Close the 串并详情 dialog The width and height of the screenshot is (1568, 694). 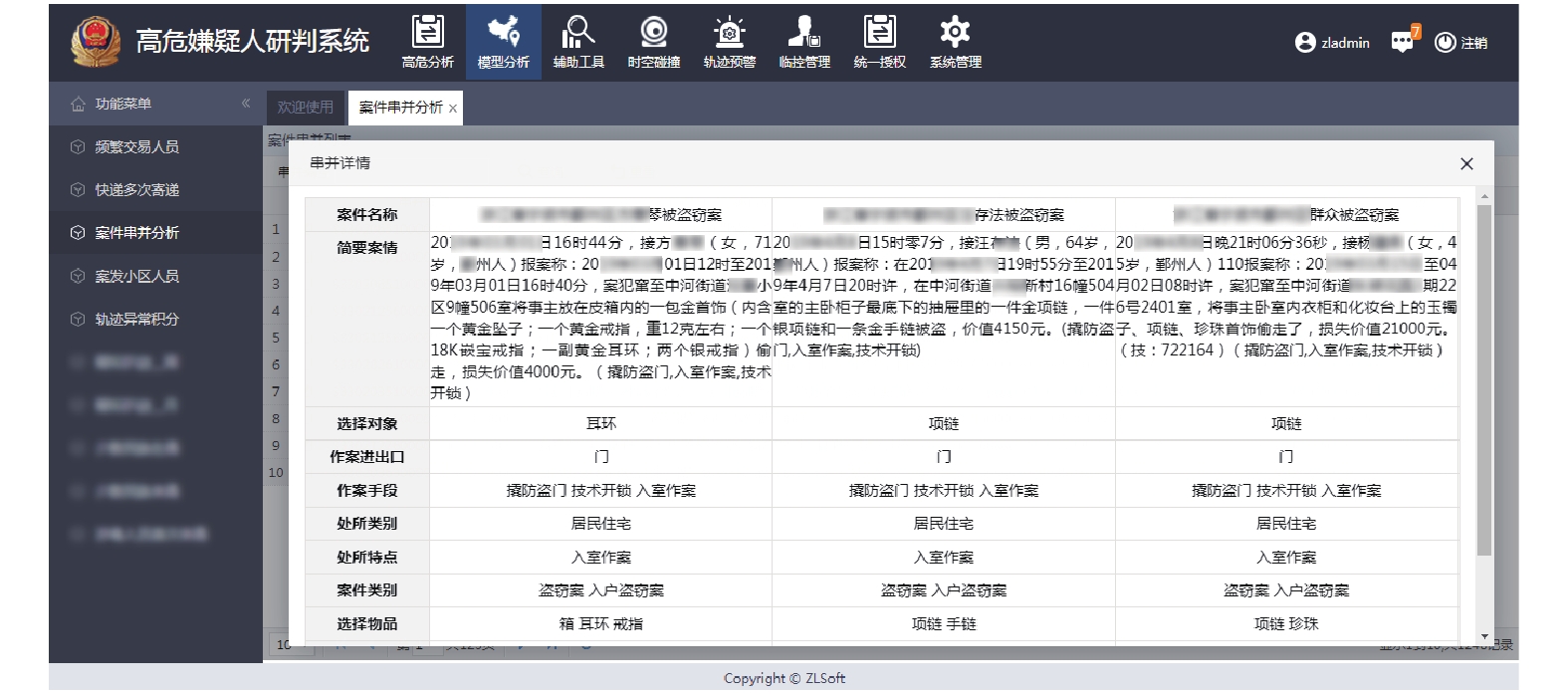point(1466,163)
